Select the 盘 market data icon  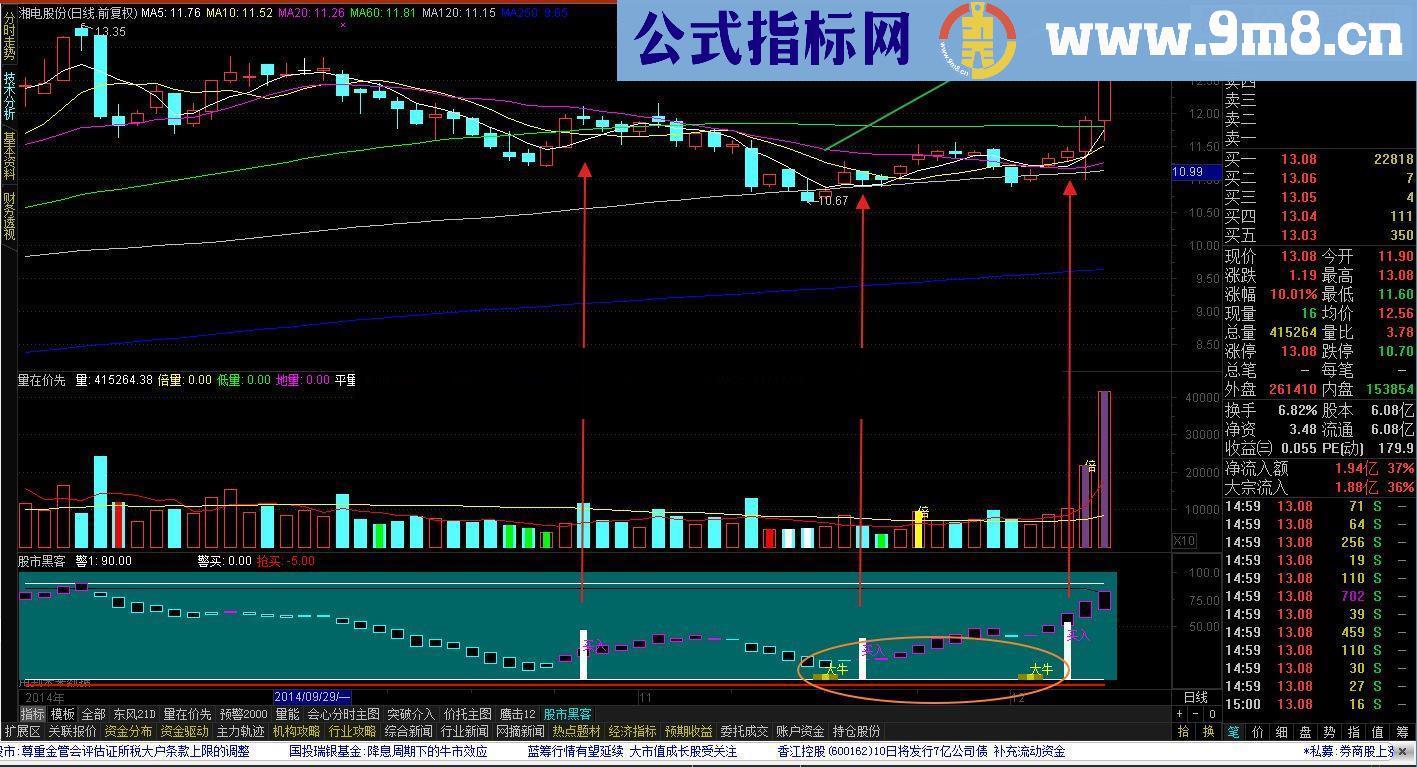(1307, 732)
